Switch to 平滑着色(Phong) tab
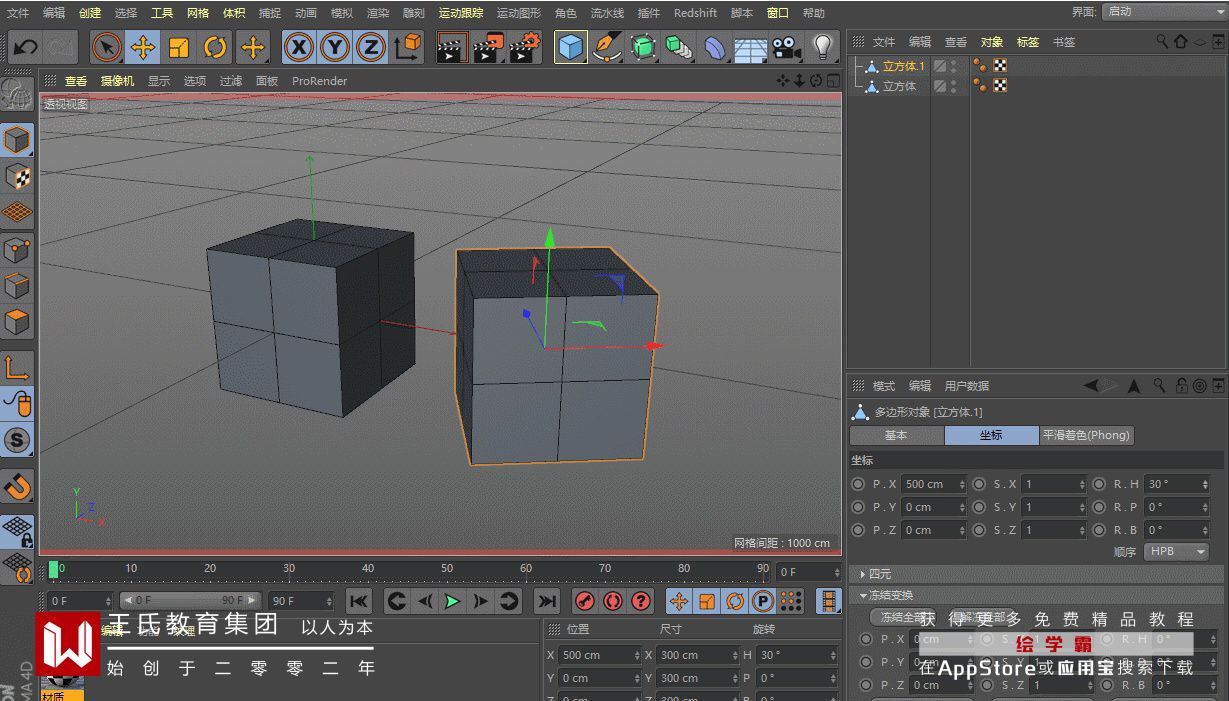Viewport: 1229px width, 701px height. (1086, 435)
